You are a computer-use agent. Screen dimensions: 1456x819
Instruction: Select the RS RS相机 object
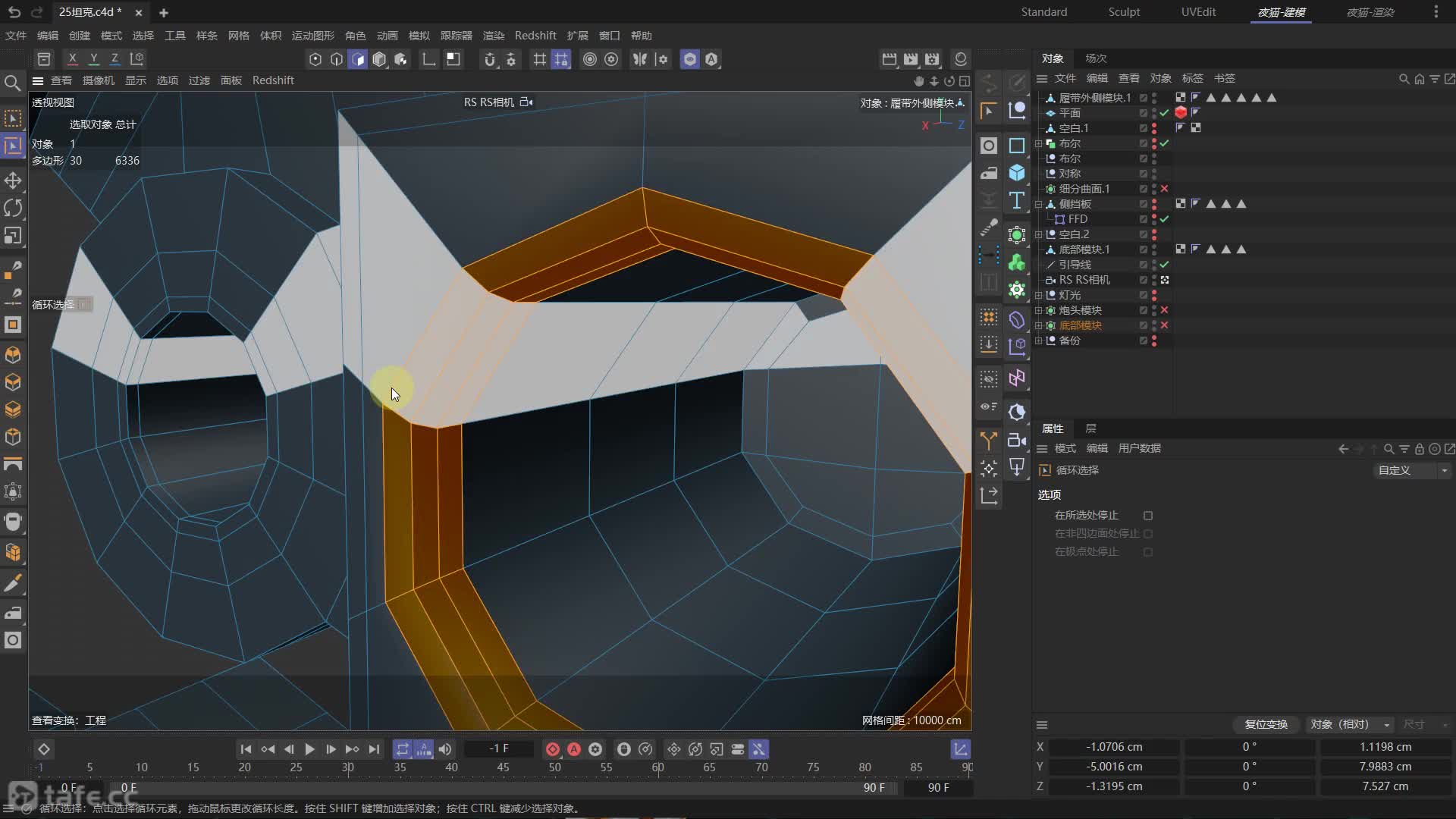pyautogui.click(x=1084, y=280)
